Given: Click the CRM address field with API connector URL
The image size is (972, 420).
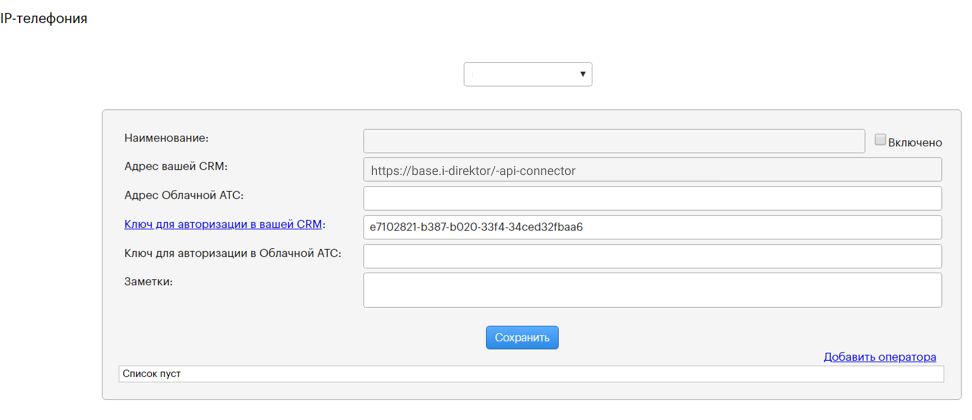Looking at the screenshot, I should [652, 170].
